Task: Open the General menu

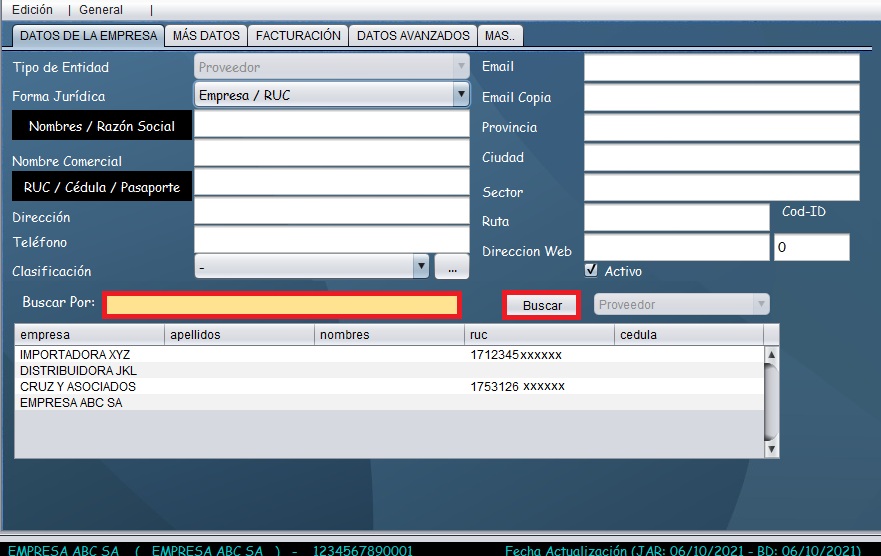Action: click(x=101, y=10)
